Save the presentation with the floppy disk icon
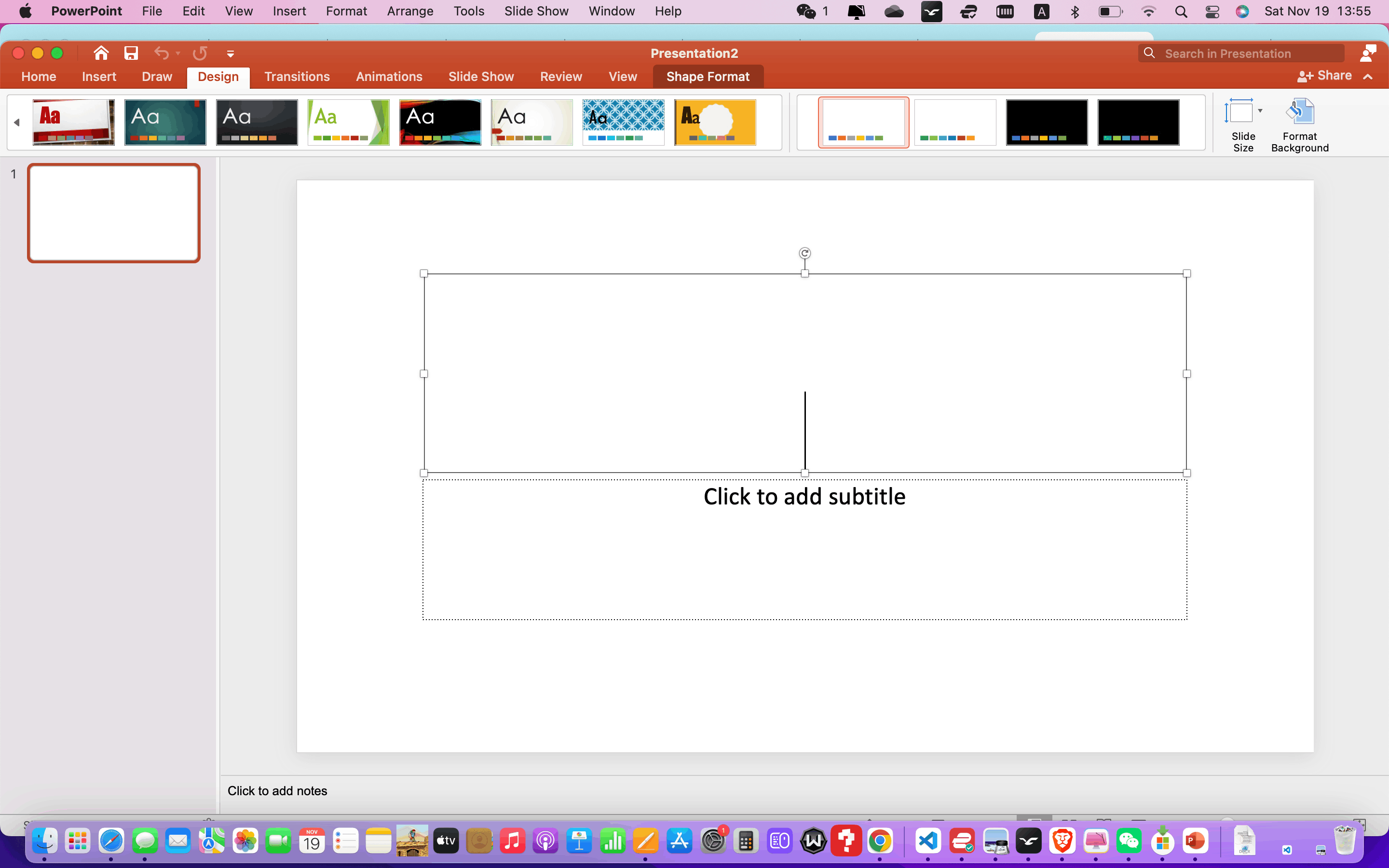This screenshot has height=868, width=1389. 131,54
